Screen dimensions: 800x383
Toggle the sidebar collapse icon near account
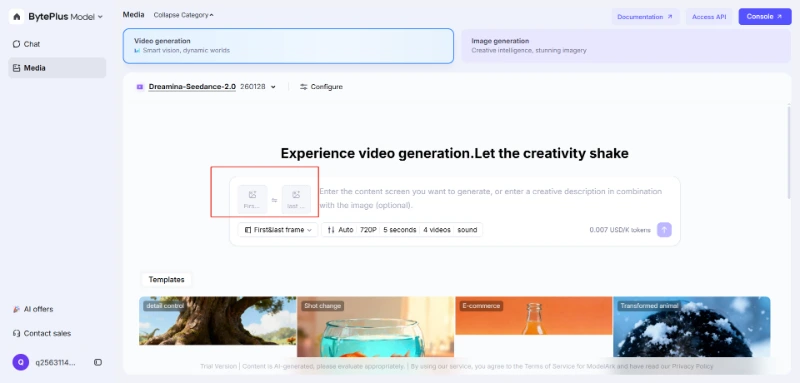click(x=98, y=362)
